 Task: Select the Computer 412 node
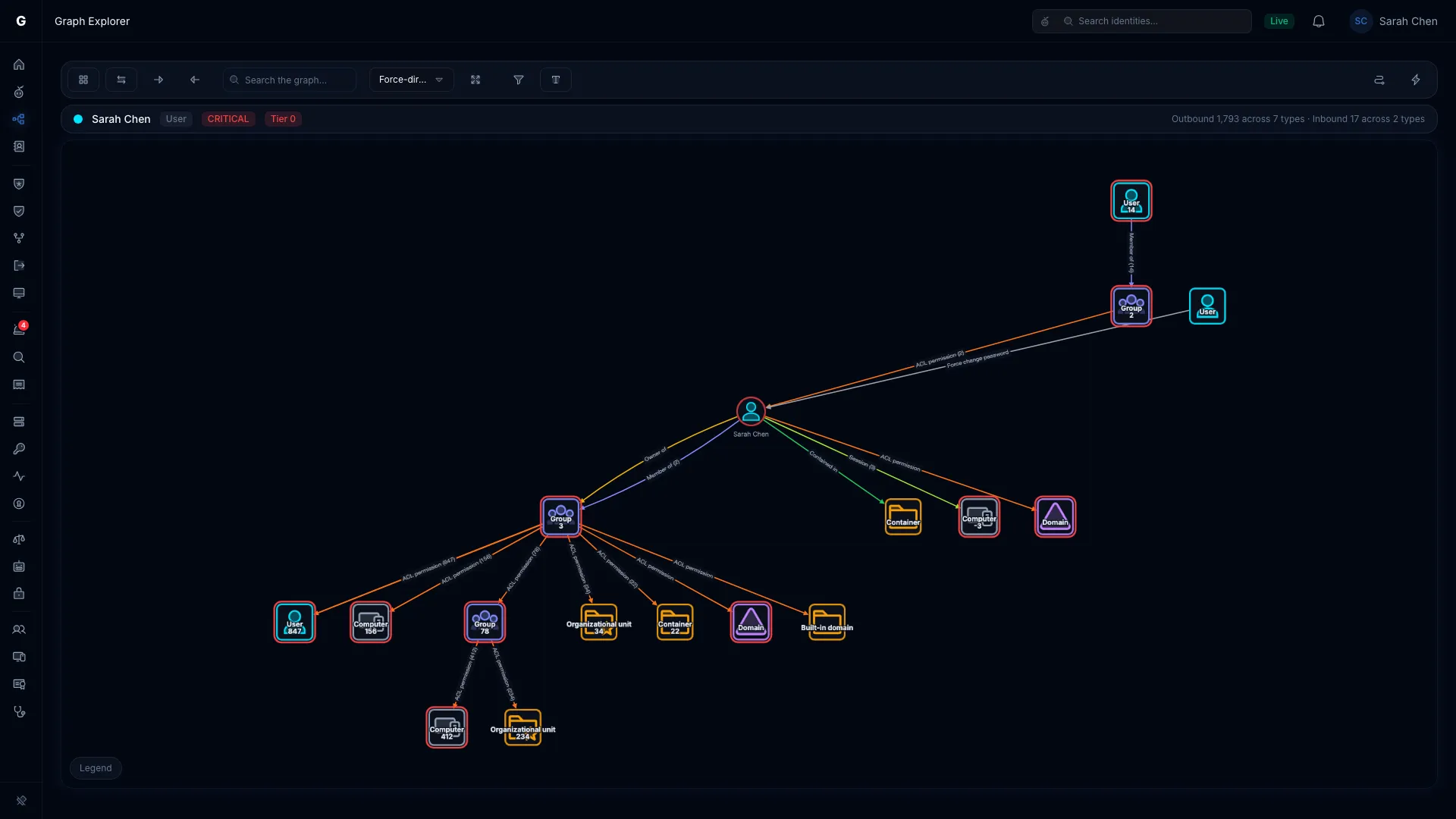[447, 728]
